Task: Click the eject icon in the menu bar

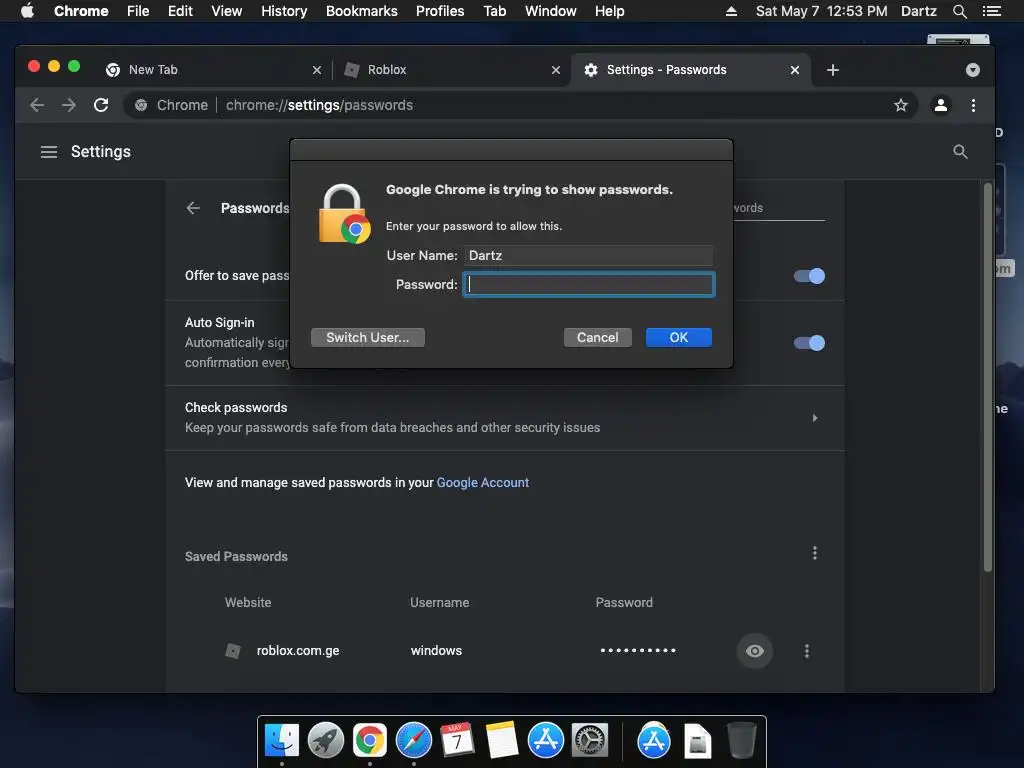Action: click(x=731, y=11)
